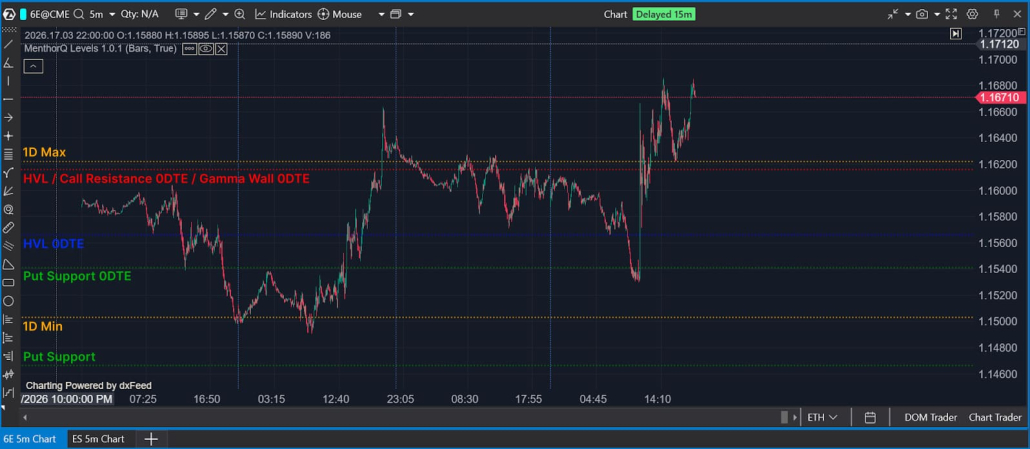Toggle MenthorQ Levels visibility eye icon
The height and width of the screenshot is (449, 1030).
[206, 49]
